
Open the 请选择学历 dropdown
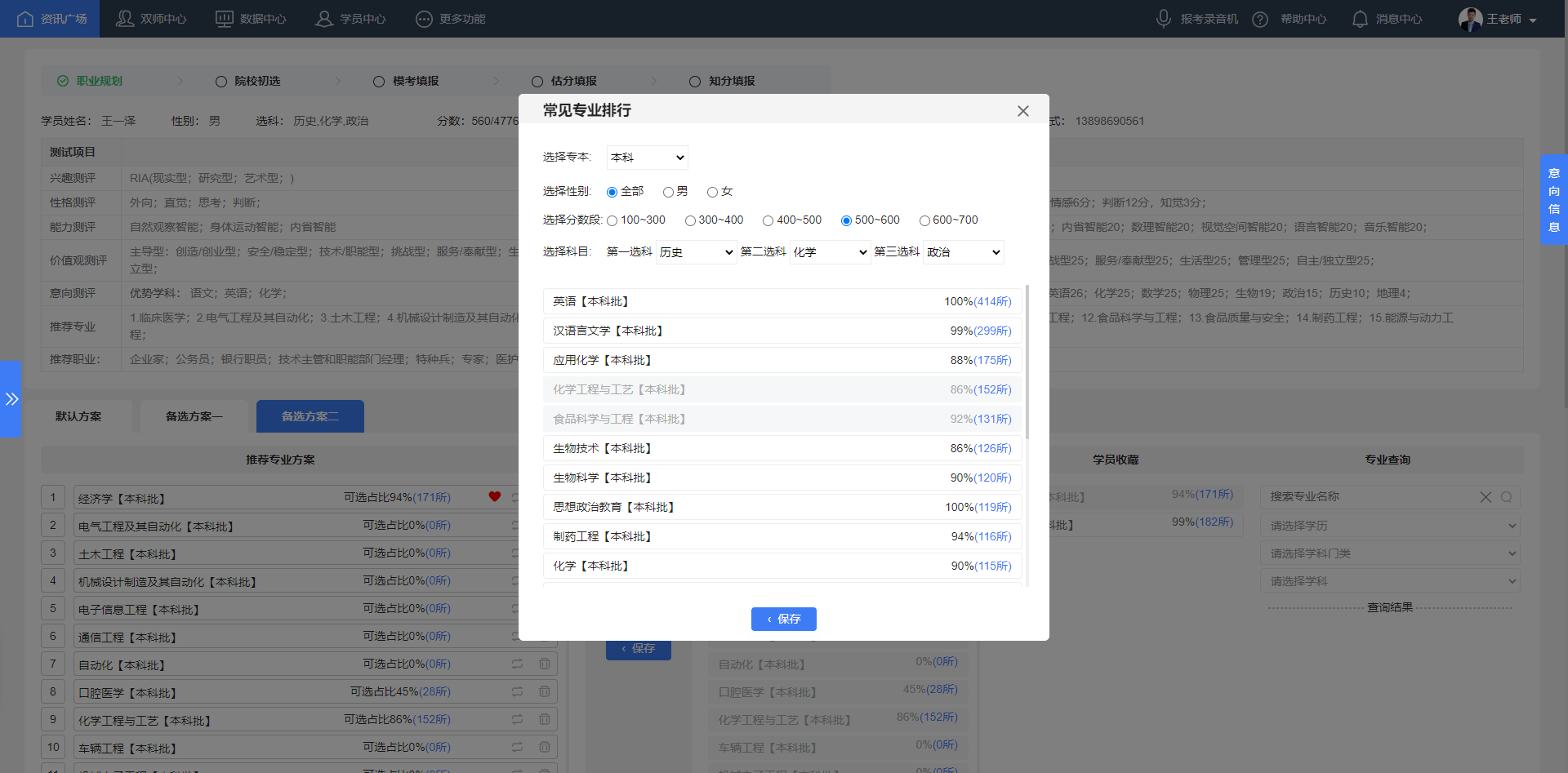click(1392, 526)
